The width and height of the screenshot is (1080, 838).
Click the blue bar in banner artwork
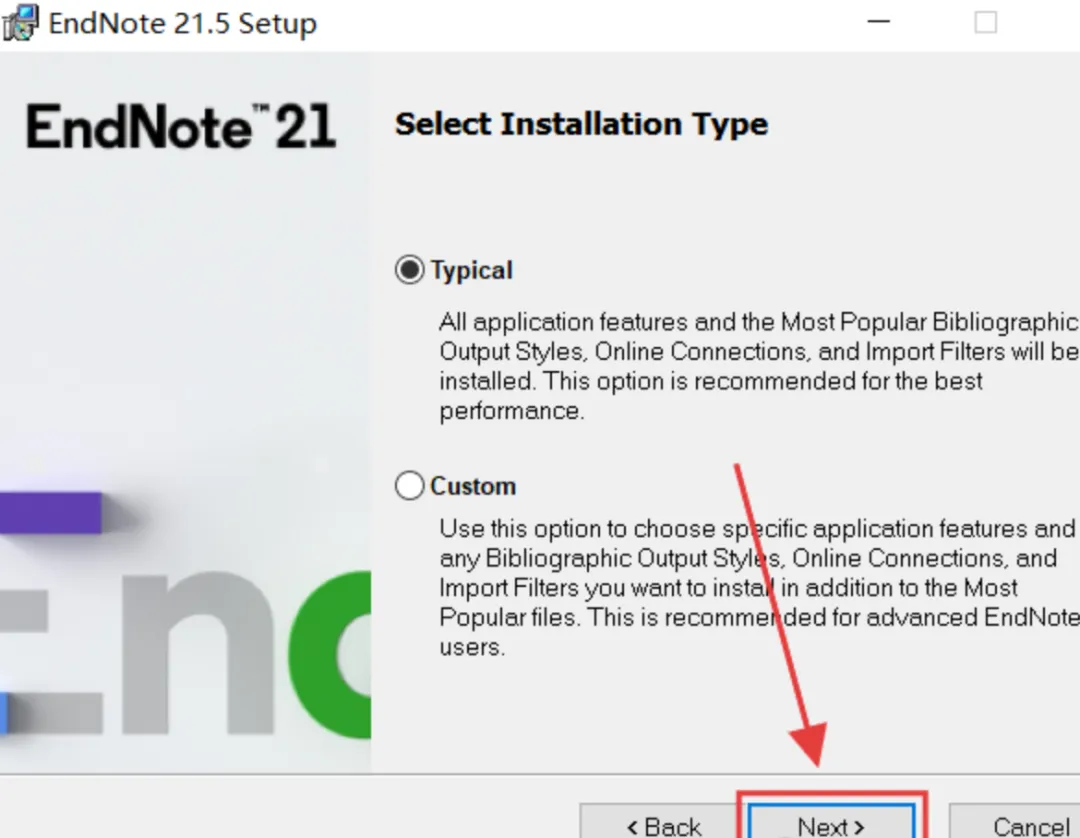pos(3,713)
